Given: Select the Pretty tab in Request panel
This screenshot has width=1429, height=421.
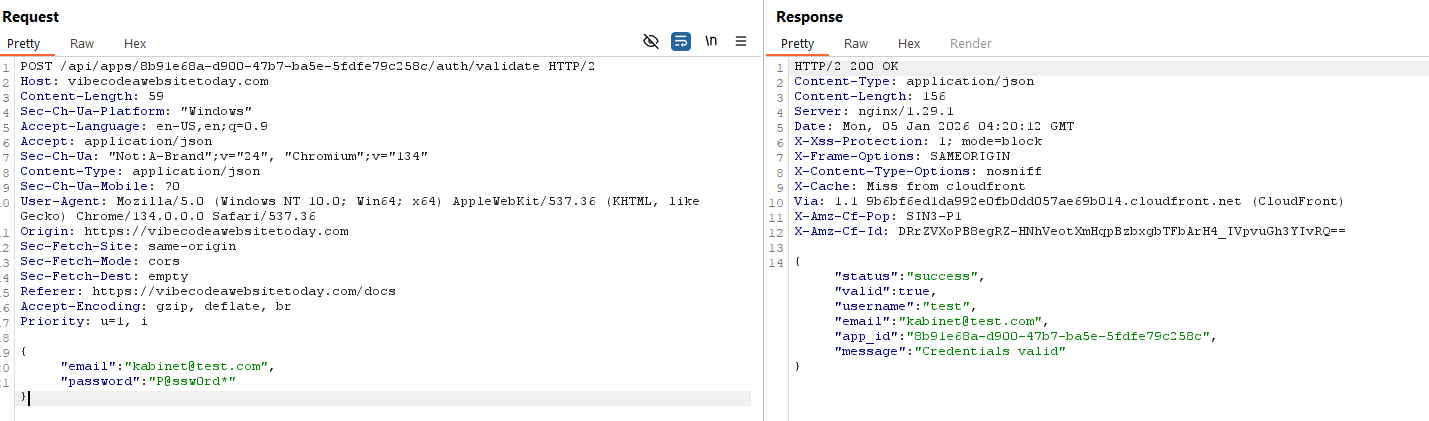Looking at the screenshot, I should [x=24, y=44].
